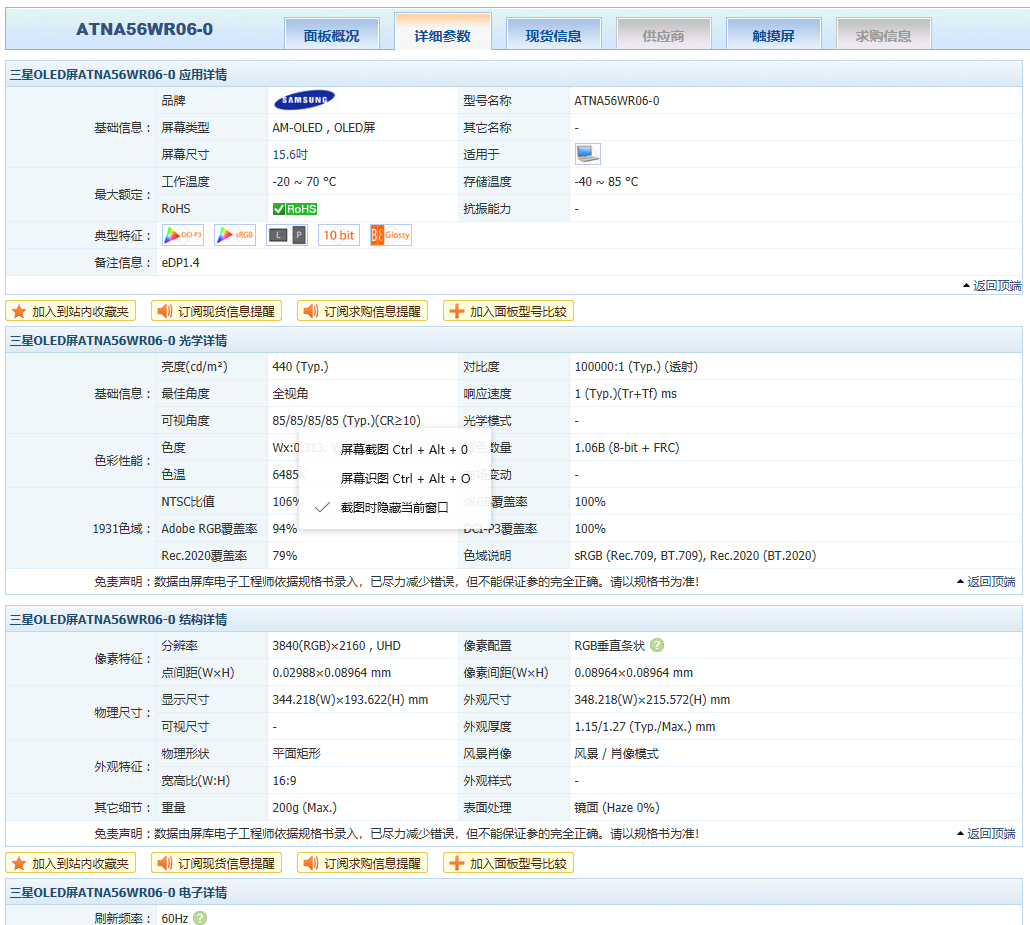Screen dimensions: 1030x925
Task: Click the 10 bit feature icon
Action: [339, 235]
